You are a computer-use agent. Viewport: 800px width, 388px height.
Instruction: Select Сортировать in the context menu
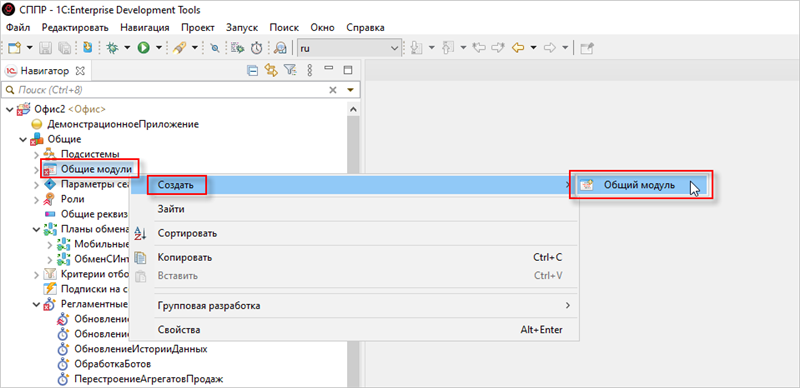coord(188,234)
